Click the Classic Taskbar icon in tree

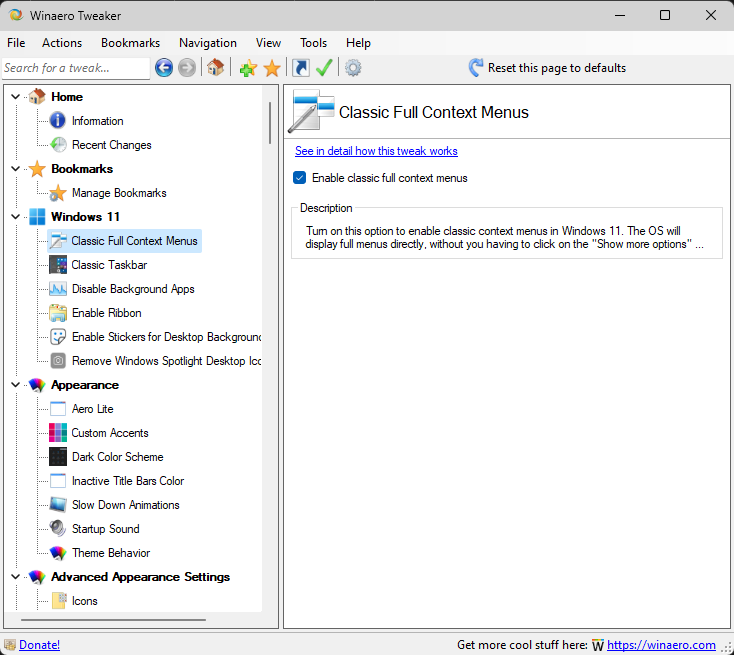pyautogui.click(x=58, y=265)
